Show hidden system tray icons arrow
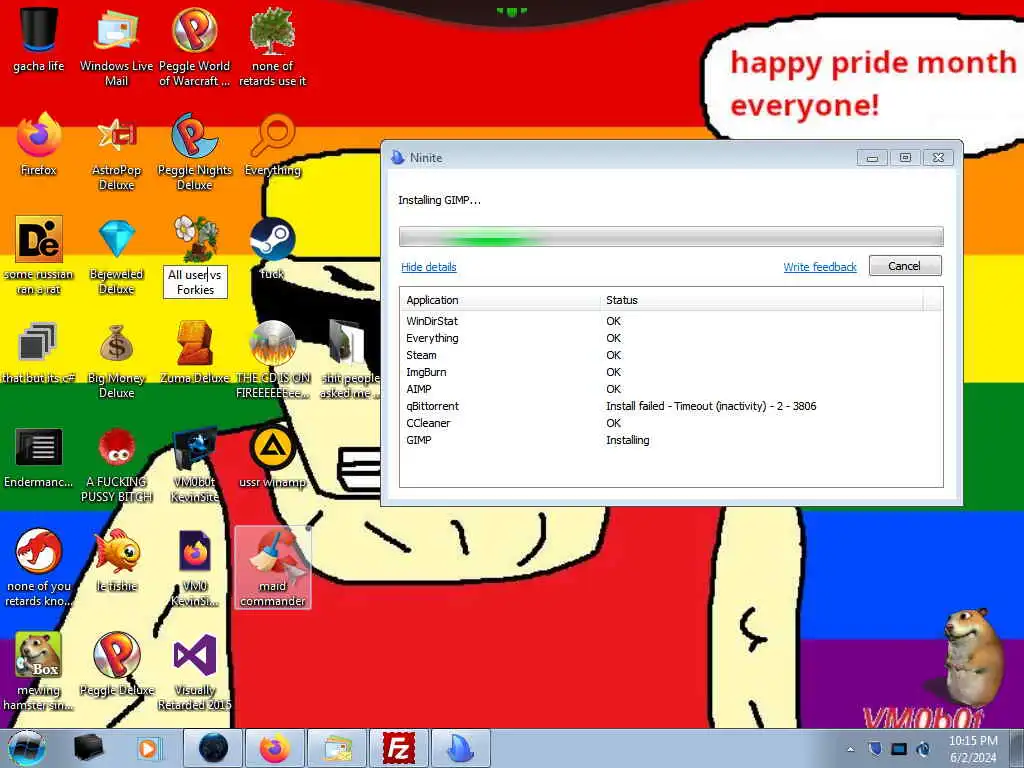1024x768 pixels. point(850,750)
